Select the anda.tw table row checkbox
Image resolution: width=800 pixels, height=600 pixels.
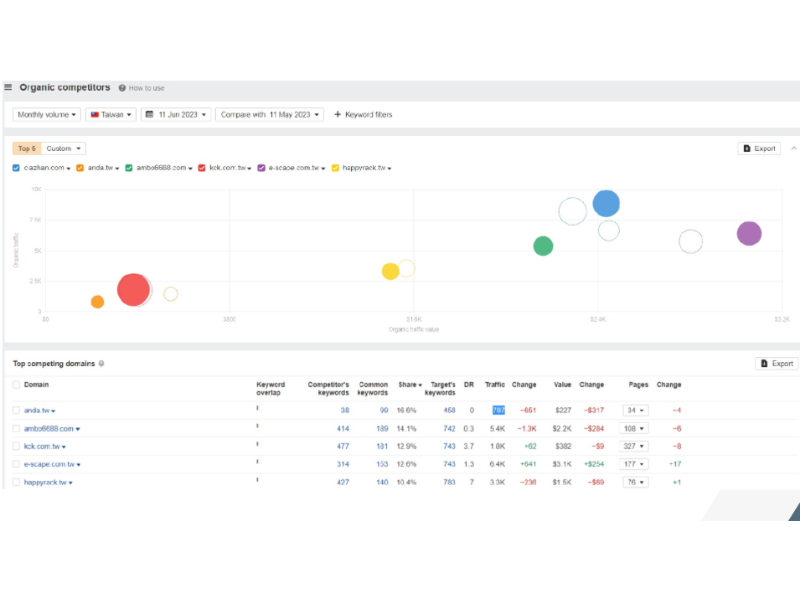17,410
